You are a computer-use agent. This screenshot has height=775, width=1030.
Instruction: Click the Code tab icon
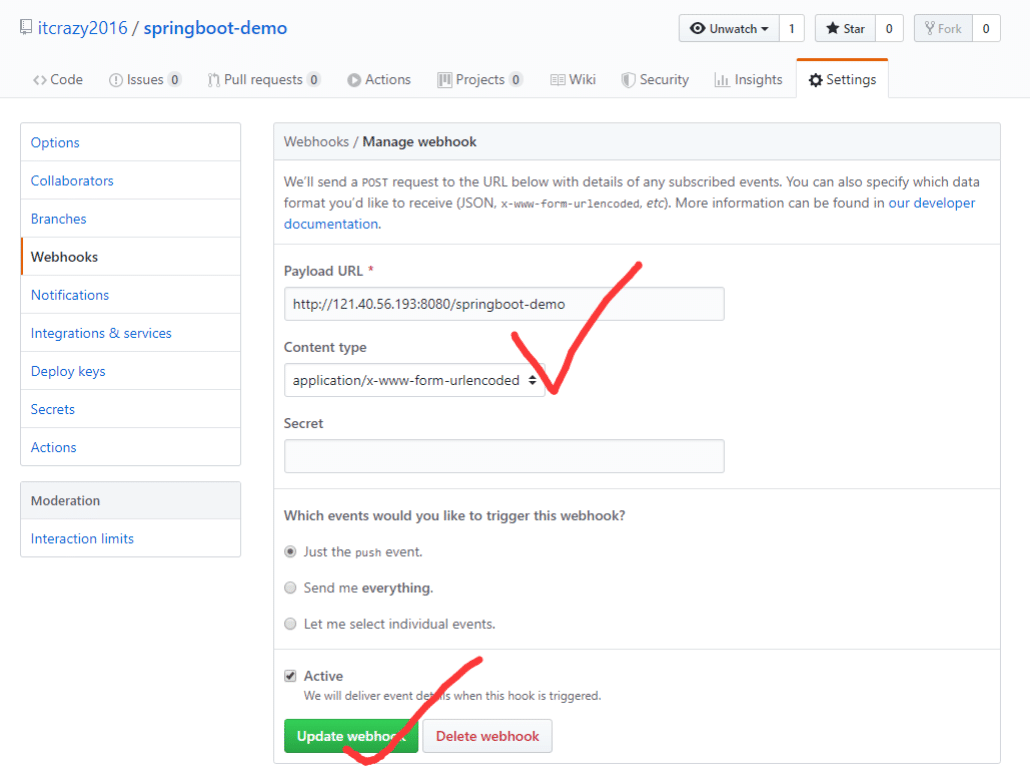click(x=40, y=80)
